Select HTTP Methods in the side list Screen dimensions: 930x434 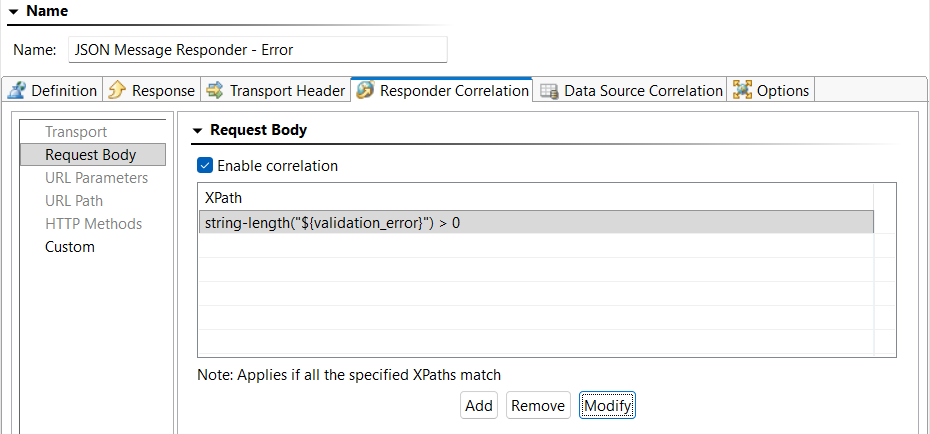click(94, 224)
